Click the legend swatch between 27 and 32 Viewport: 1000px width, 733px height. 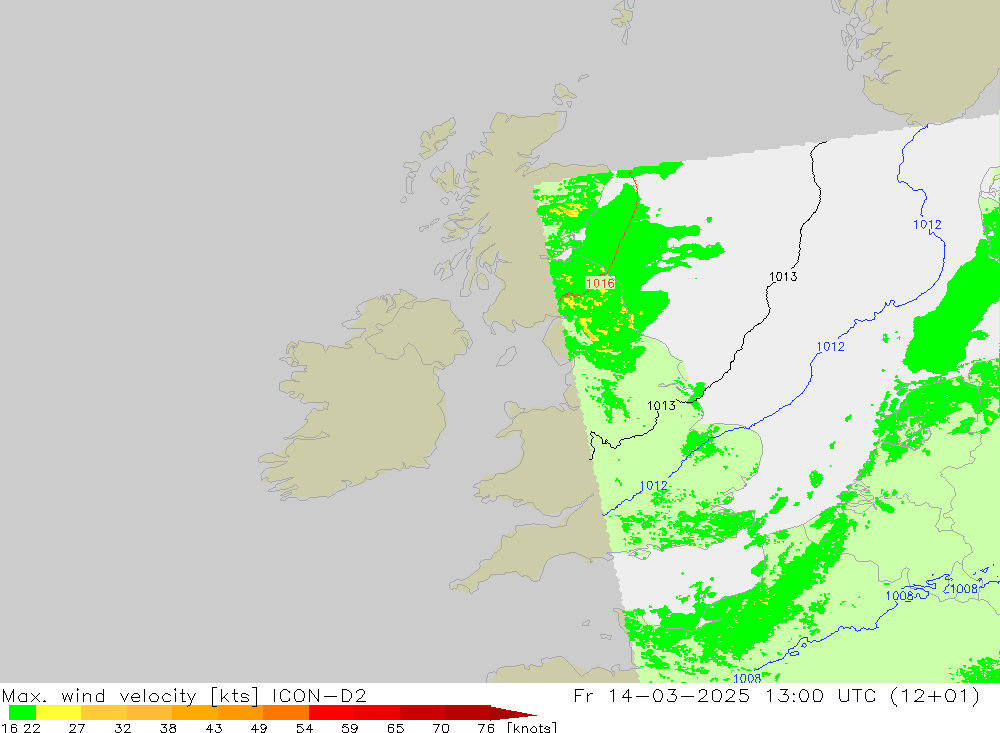pyautogui.click(x=104, y=713)
